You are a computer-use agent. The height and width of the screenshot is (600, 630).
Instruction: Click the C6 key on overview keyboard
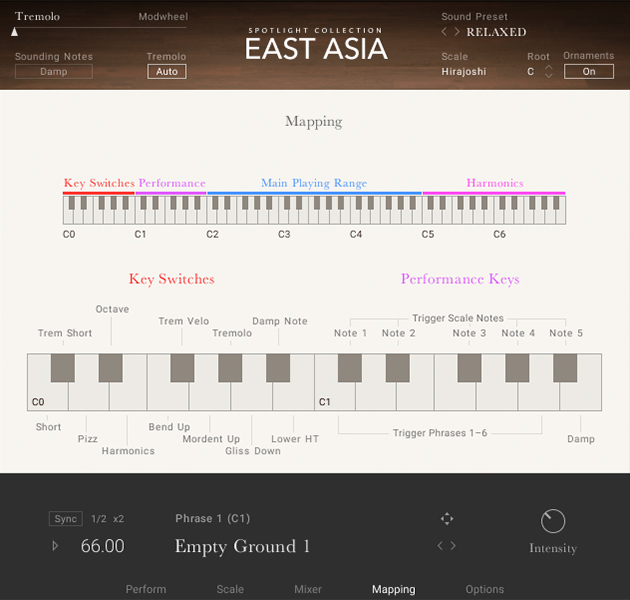(499, 217)
